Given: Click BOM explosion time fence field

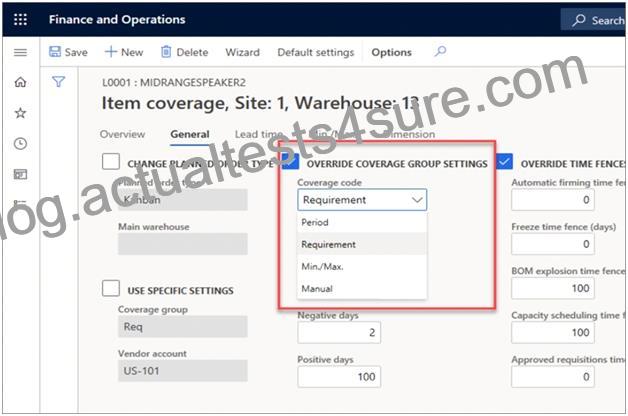Looking at the screenshot, I should [x=553, y=288].
